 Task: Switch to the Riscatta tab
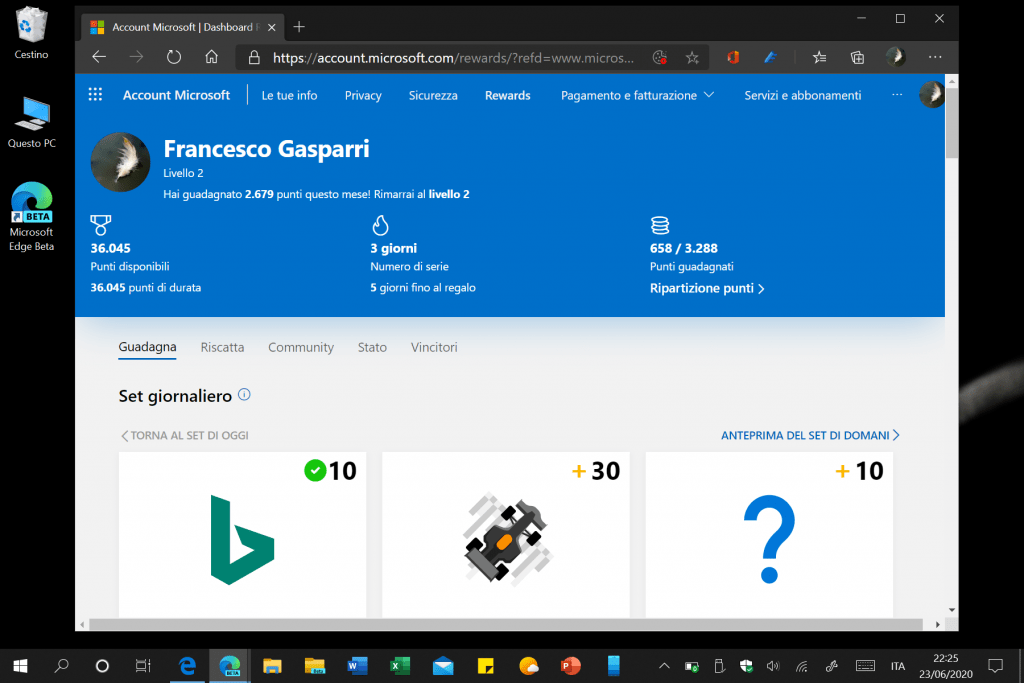coord(222,347)
